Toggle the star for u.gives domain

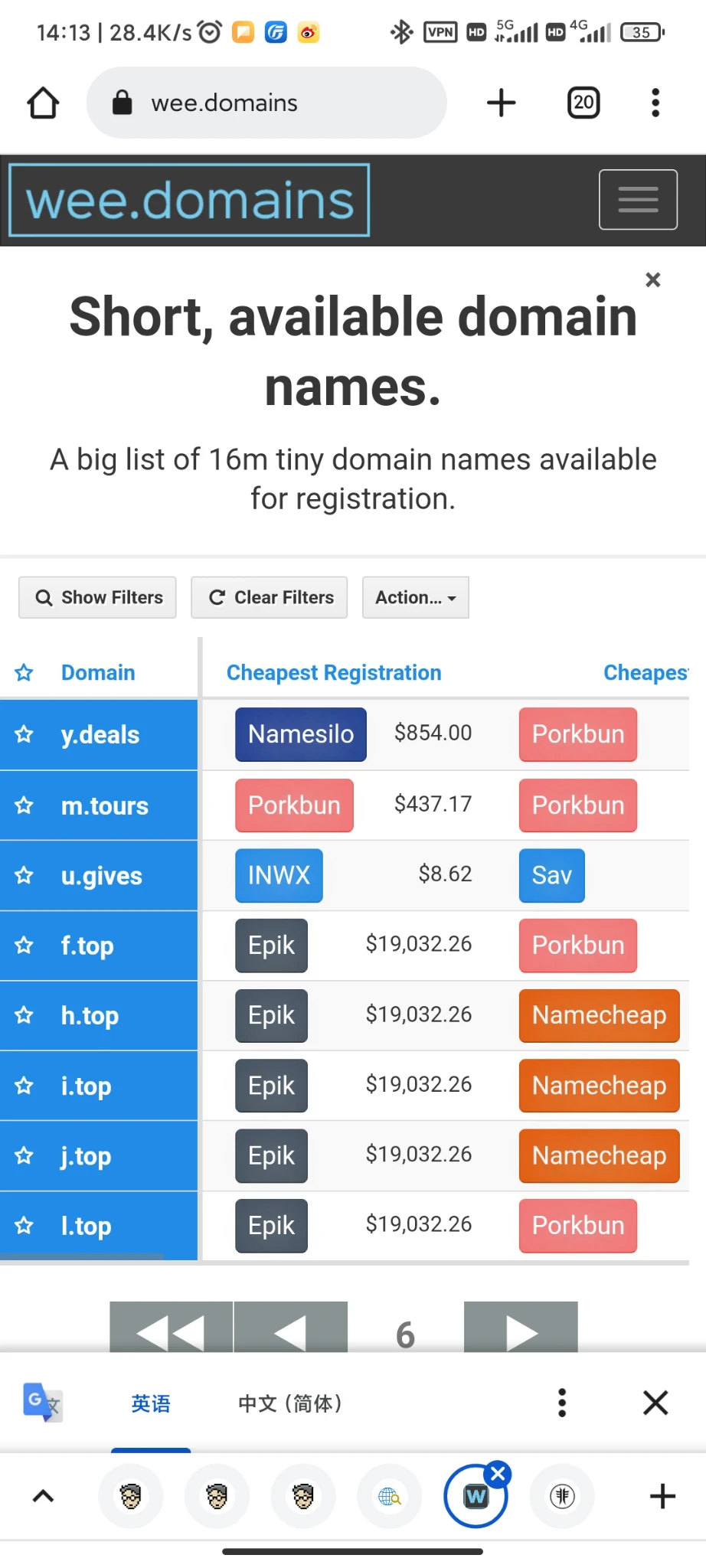point(25,876)
